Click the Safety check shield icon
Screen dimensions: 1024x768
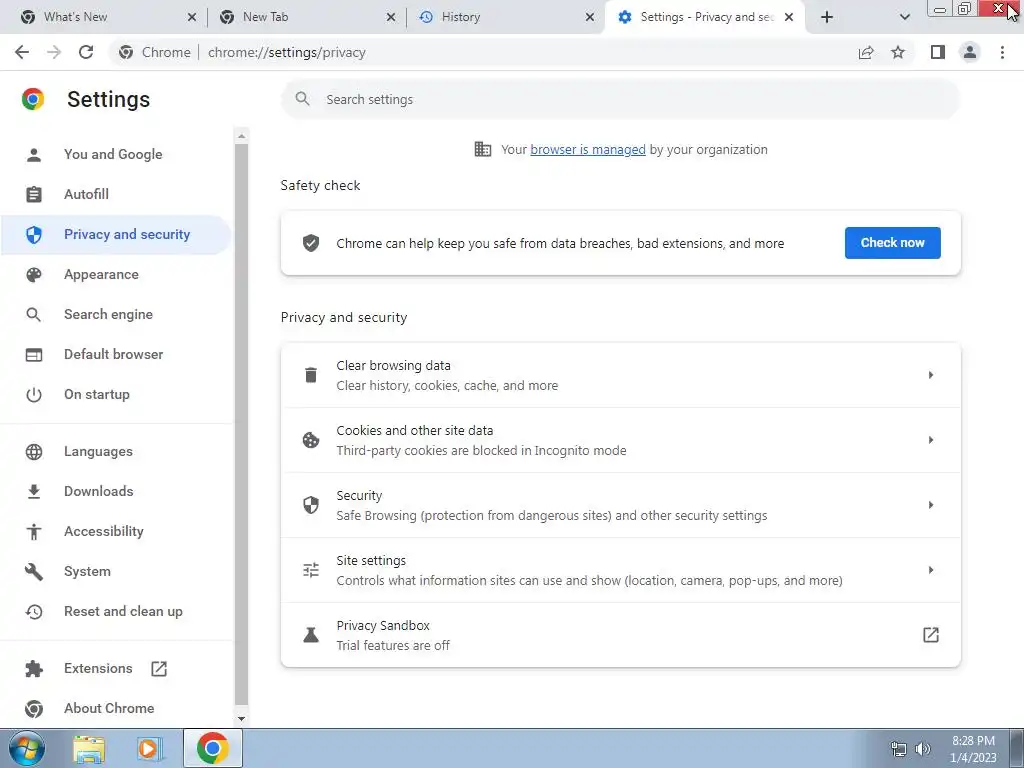(311, 243)
